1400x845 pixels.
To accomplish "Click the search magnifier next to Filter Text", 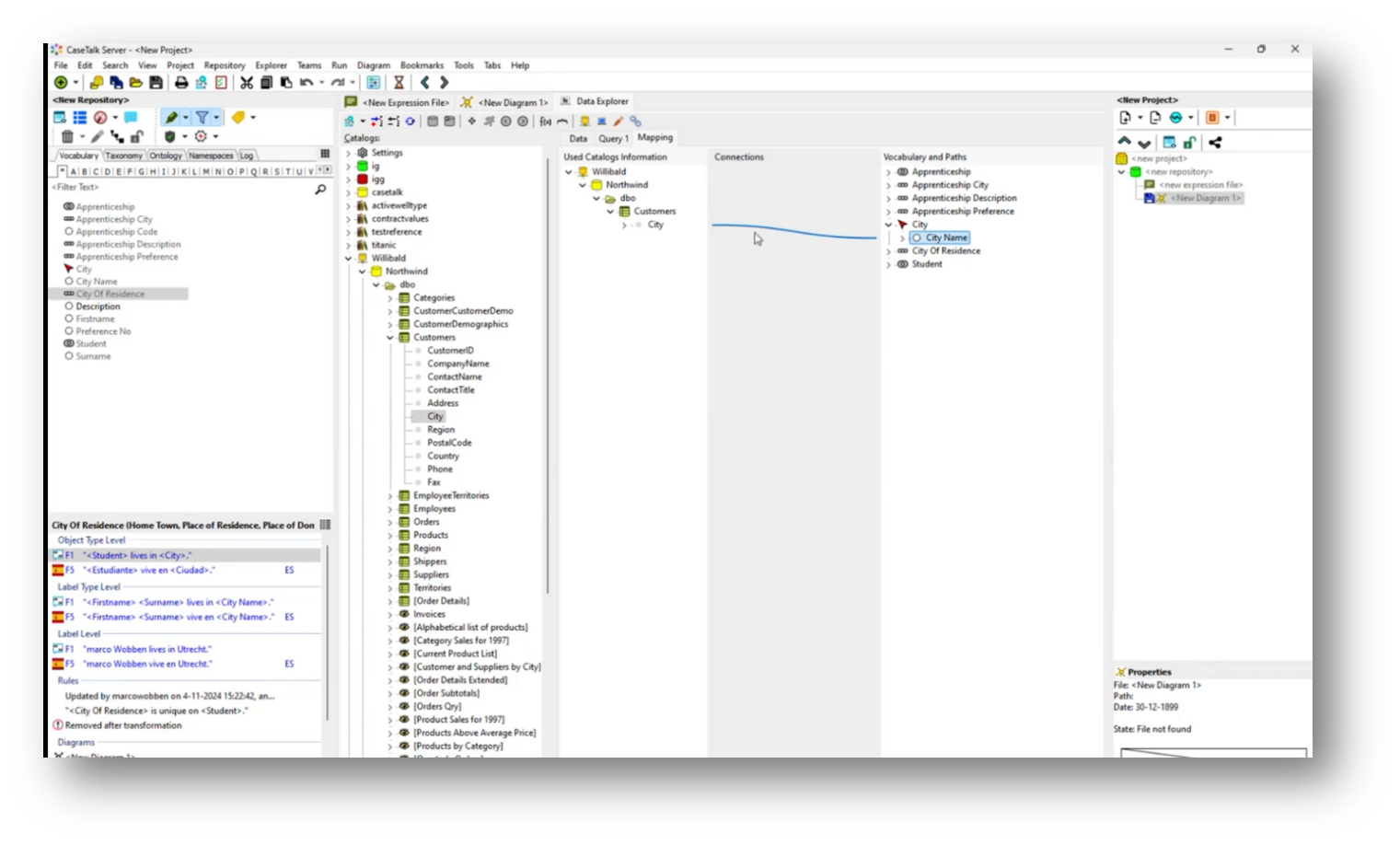I will 320,189.
